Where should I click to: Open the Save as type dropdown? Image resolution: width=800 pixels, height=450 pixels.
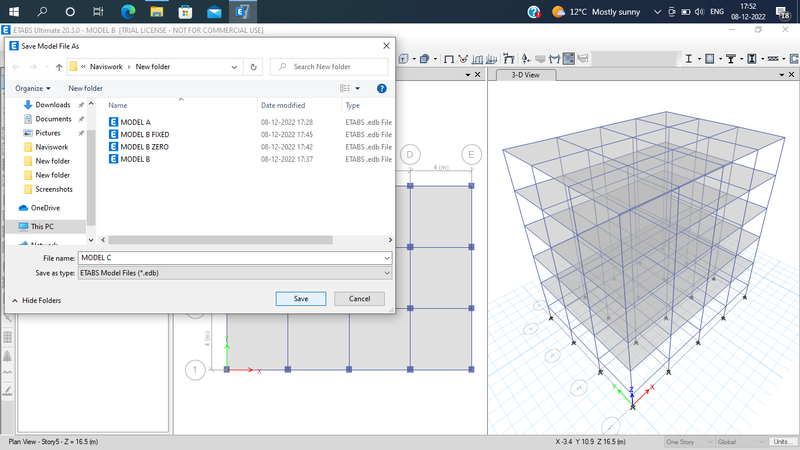point(387,273)
